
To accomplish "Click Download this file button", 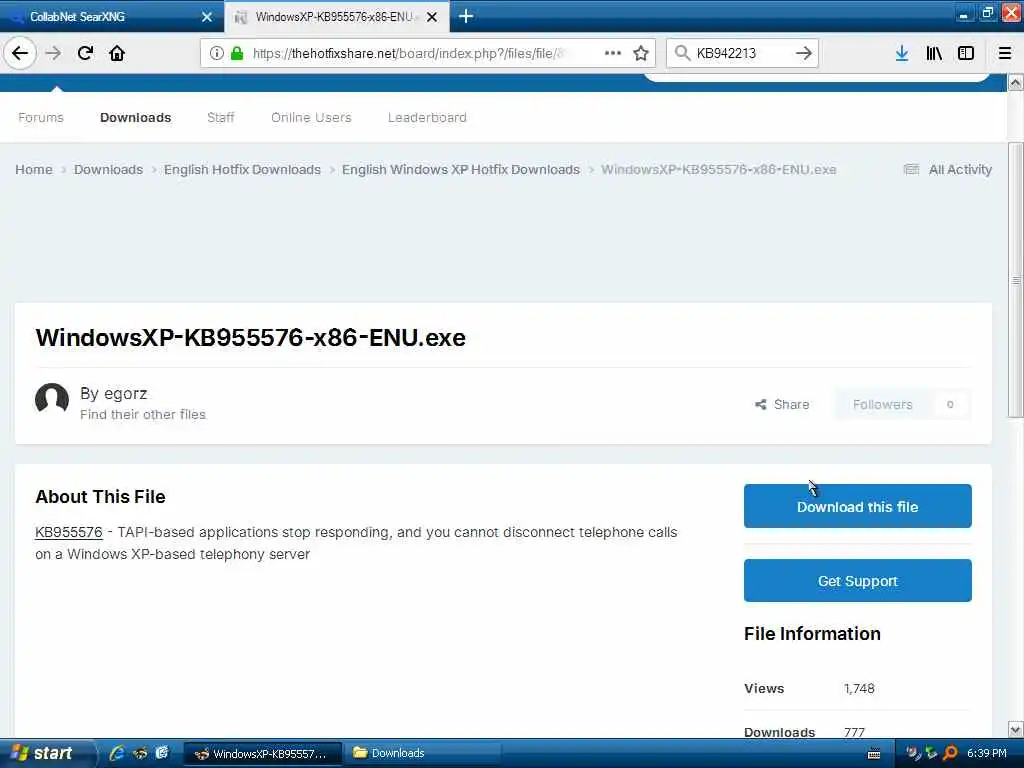I will (857, 506).
